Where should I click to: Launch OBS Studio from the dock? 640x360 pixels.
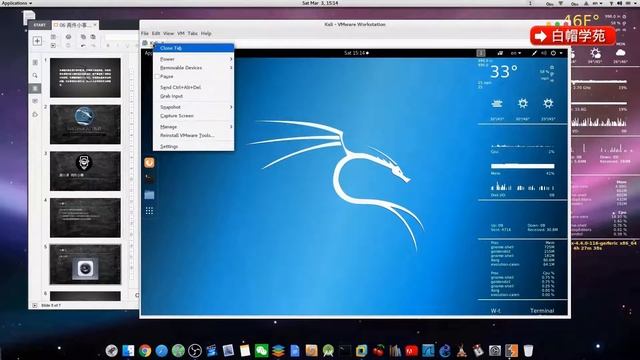195,351
